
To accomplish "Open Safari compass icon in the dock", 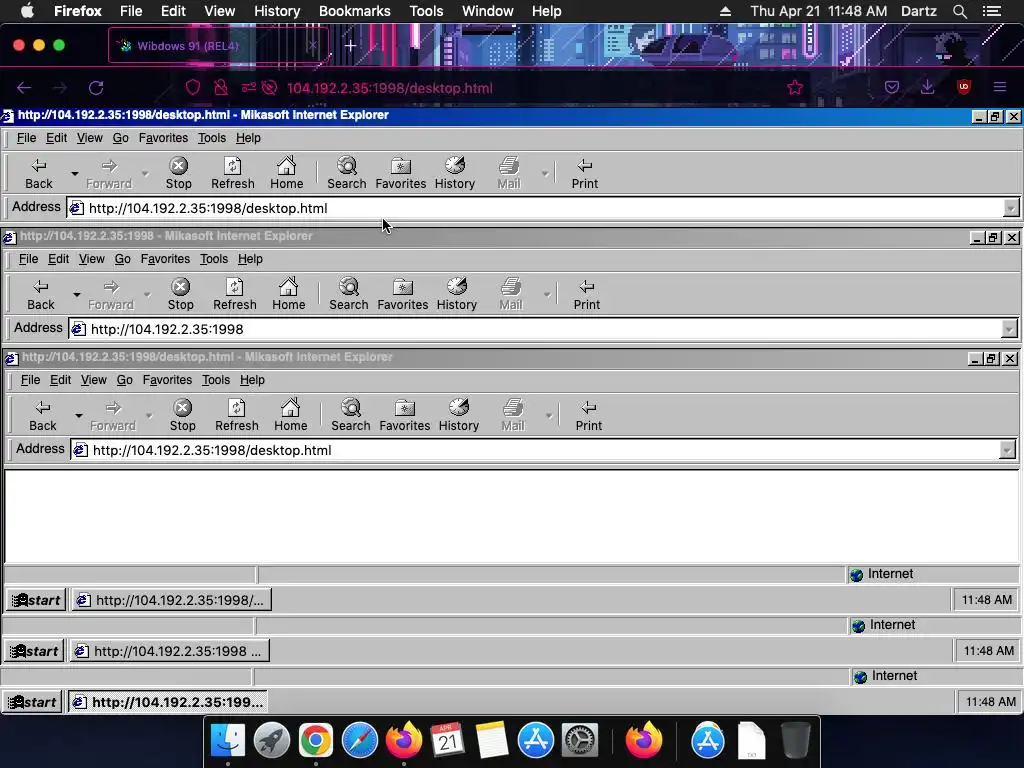I will [360, 741].
